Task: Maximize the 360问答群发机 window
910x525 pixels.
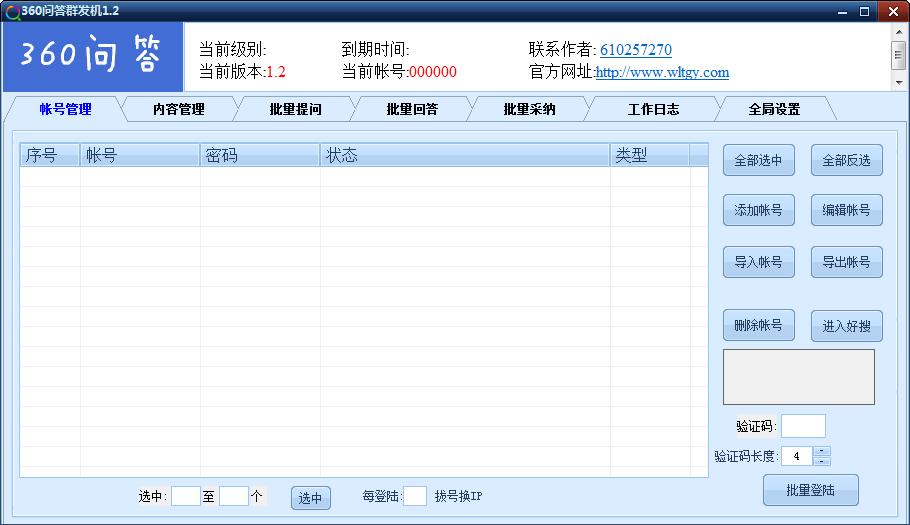Action: coord(864,12)
